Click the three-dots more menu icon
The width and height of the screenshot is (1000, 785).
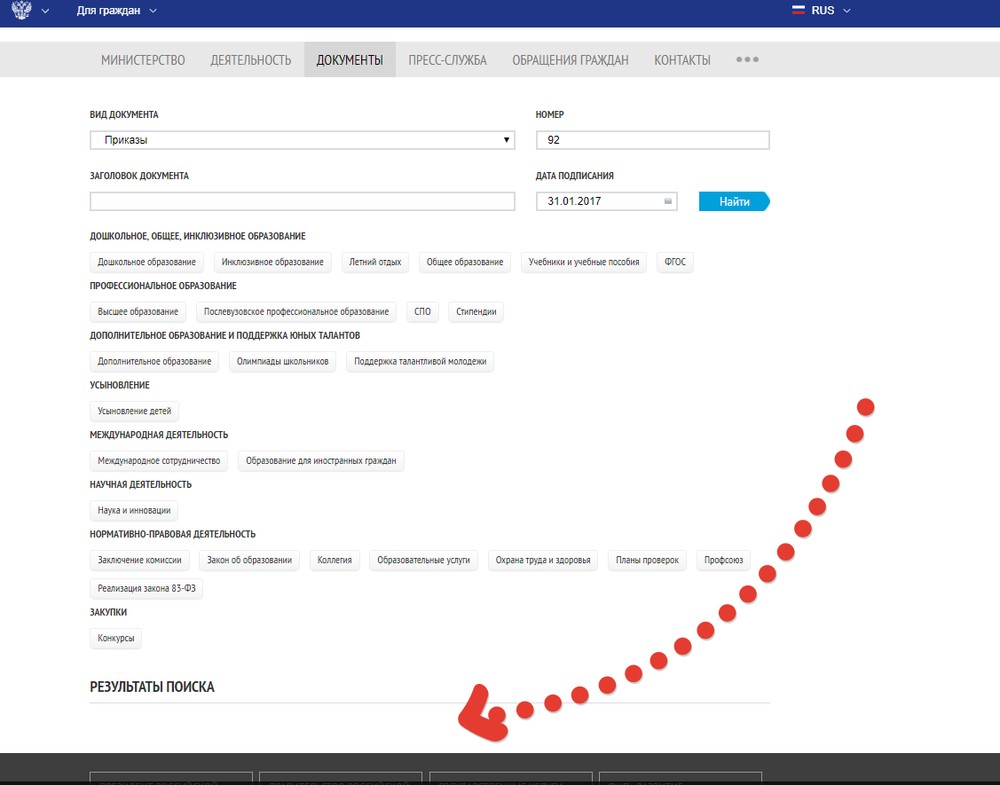[x=747, y=60]
